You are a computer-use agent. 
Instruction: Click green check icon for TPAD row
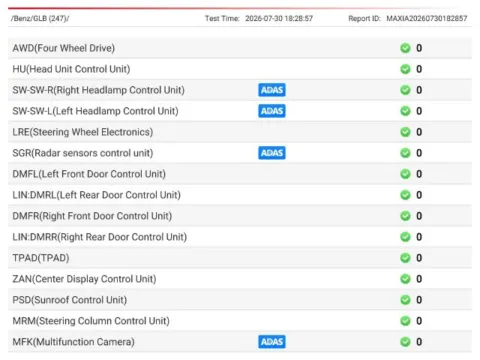405,258
